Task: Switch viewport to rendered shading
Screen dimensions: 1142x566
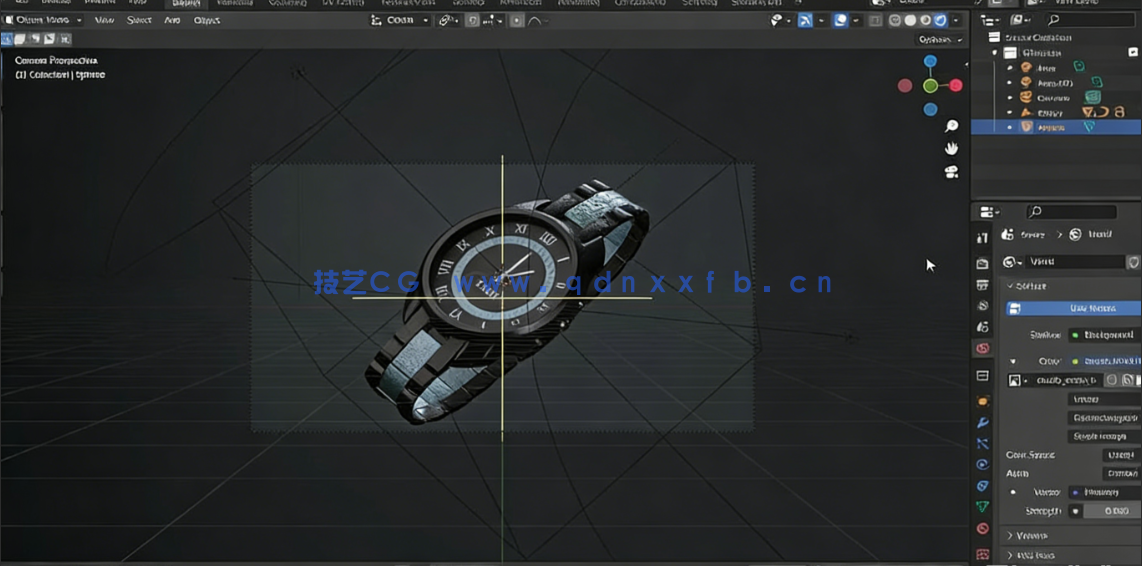Action: (940, 20)
